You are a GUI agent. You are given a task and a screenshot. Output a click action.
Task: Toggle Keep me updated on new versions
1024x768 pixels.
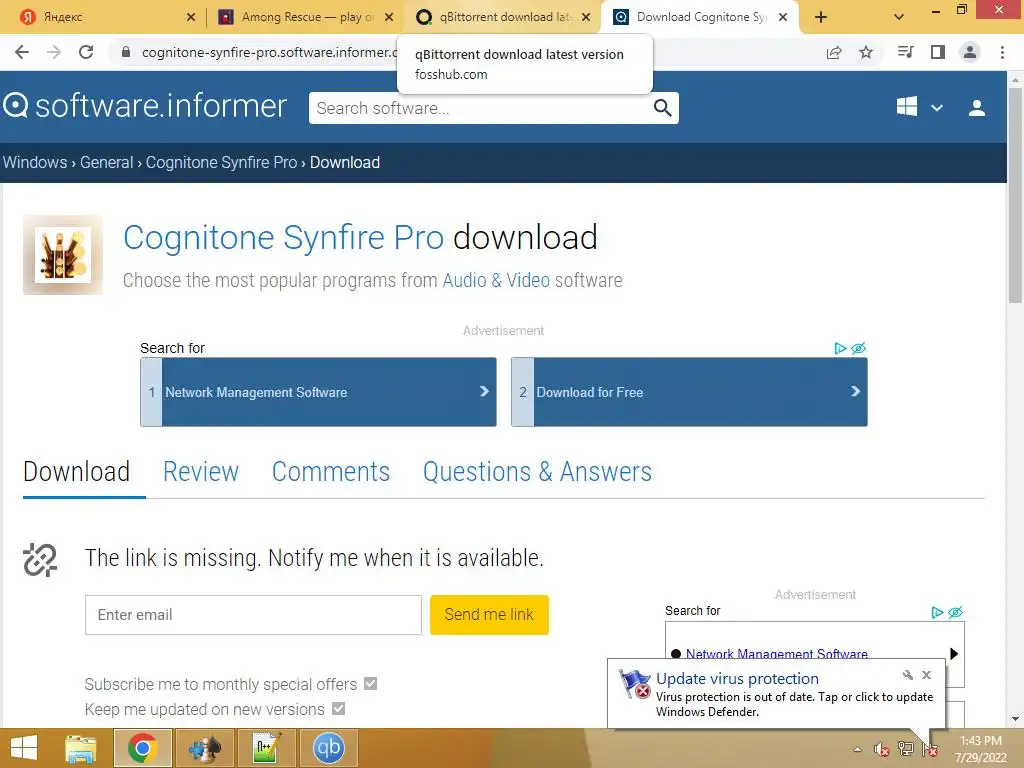point(338,709)
